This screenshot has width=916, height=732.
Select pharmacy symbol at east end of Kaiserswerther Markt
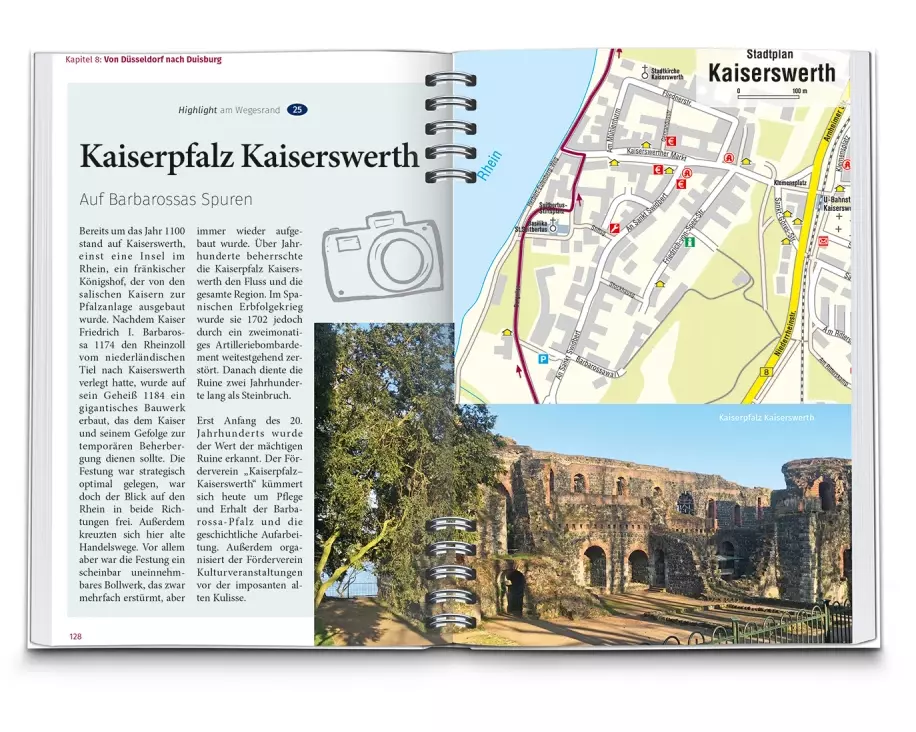click(729, 158)
